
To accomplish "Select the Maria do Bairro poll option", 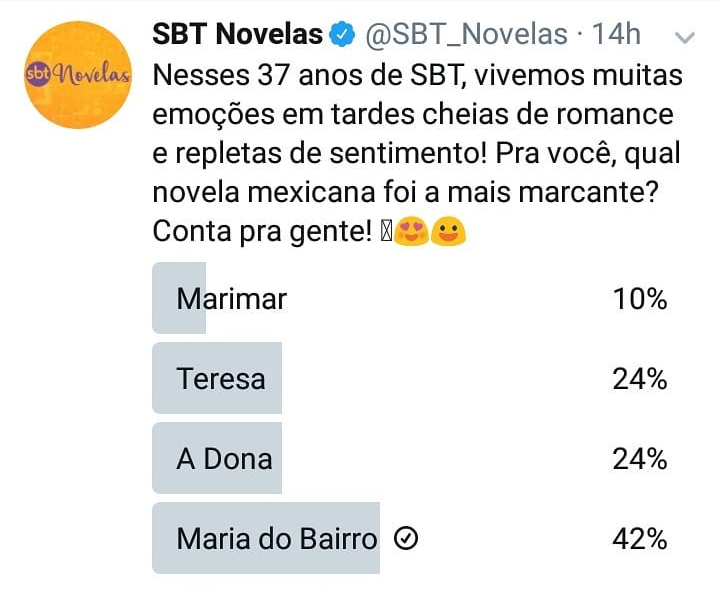I will (x=277, y=539).
